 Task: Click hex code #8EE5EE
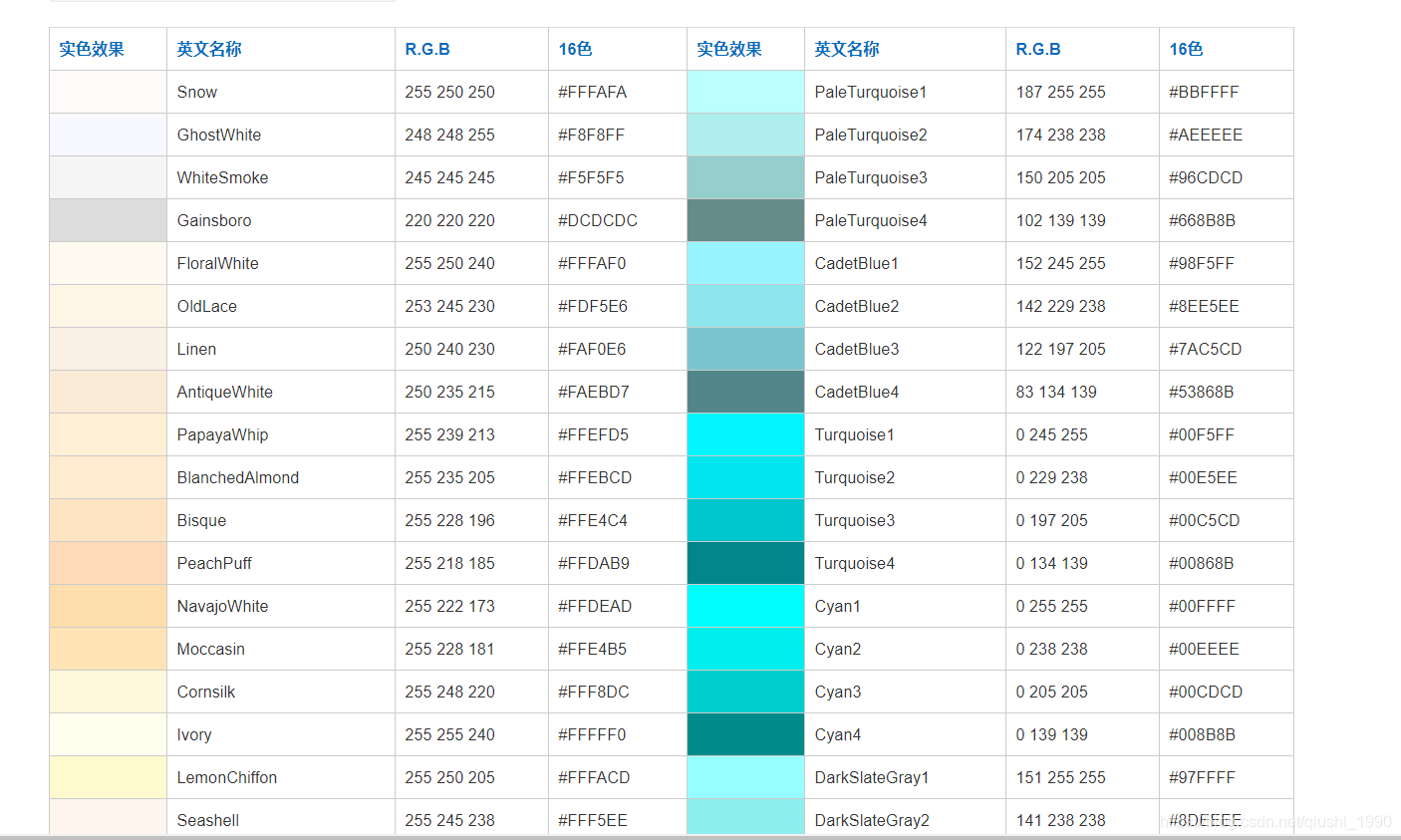click(1204, 306)
